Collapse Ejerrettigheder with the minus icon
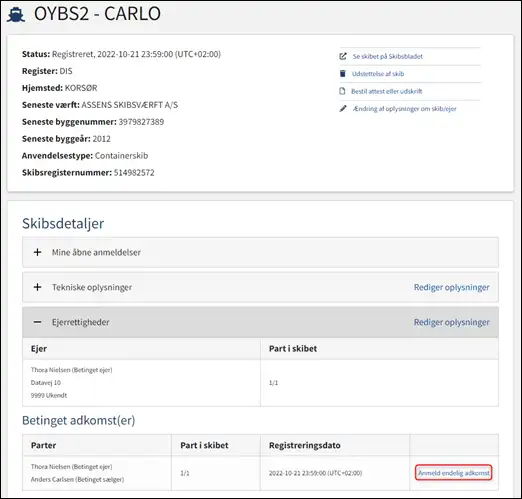The height and width of the screenshot is (499, 522). (37, 322)
